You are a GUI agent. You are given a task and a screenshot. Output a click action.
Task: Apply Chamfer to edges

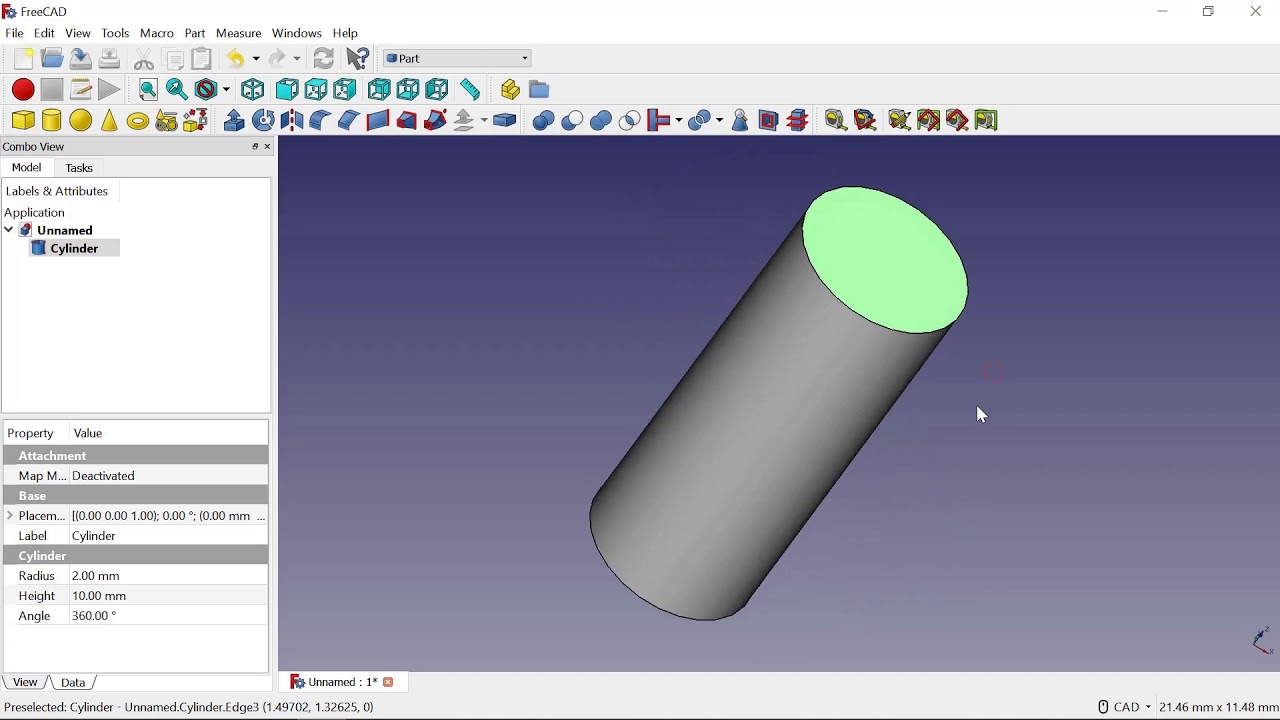pos(349,121)
